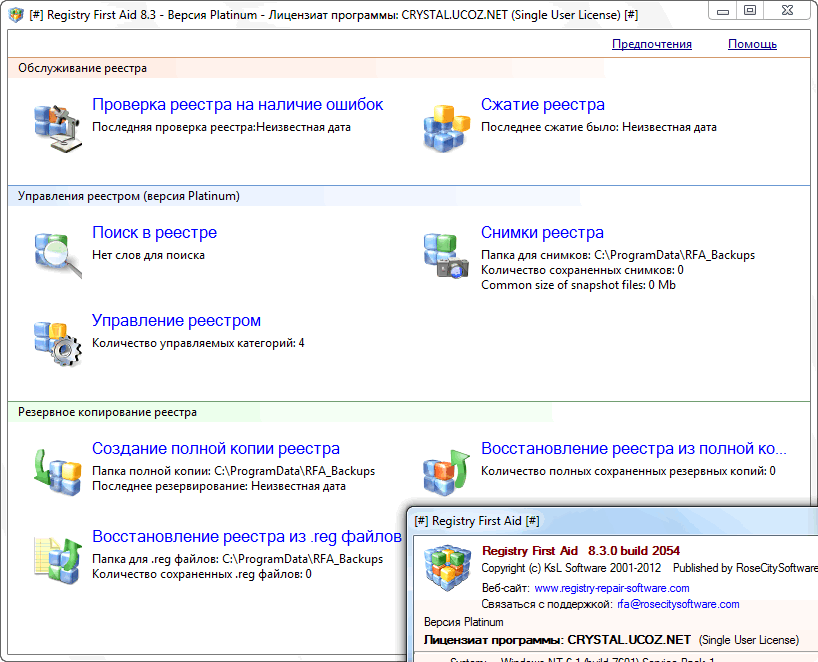Click the registry compression cubes icon
This screenshot has width=818, height=662.
pyautogui.click(x=447, y=128)
